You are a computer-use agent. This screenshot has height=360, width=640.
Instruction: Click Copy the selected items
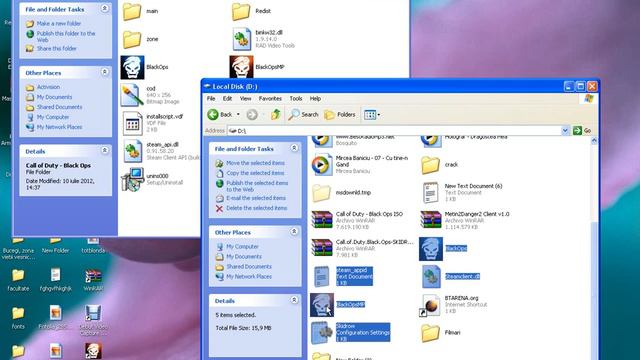(255, 173)
